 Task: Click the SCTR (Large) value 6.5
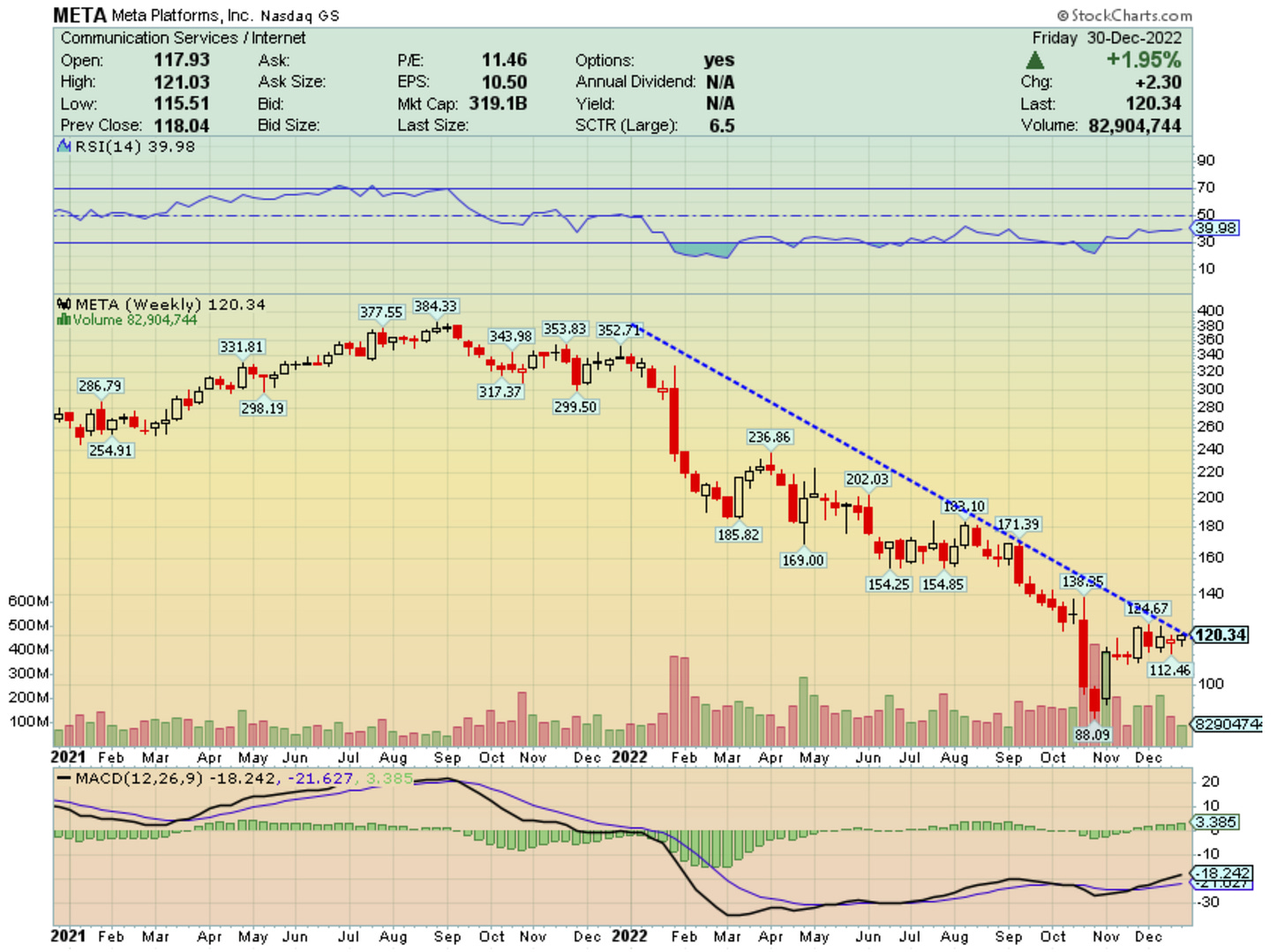click(722, 125)
